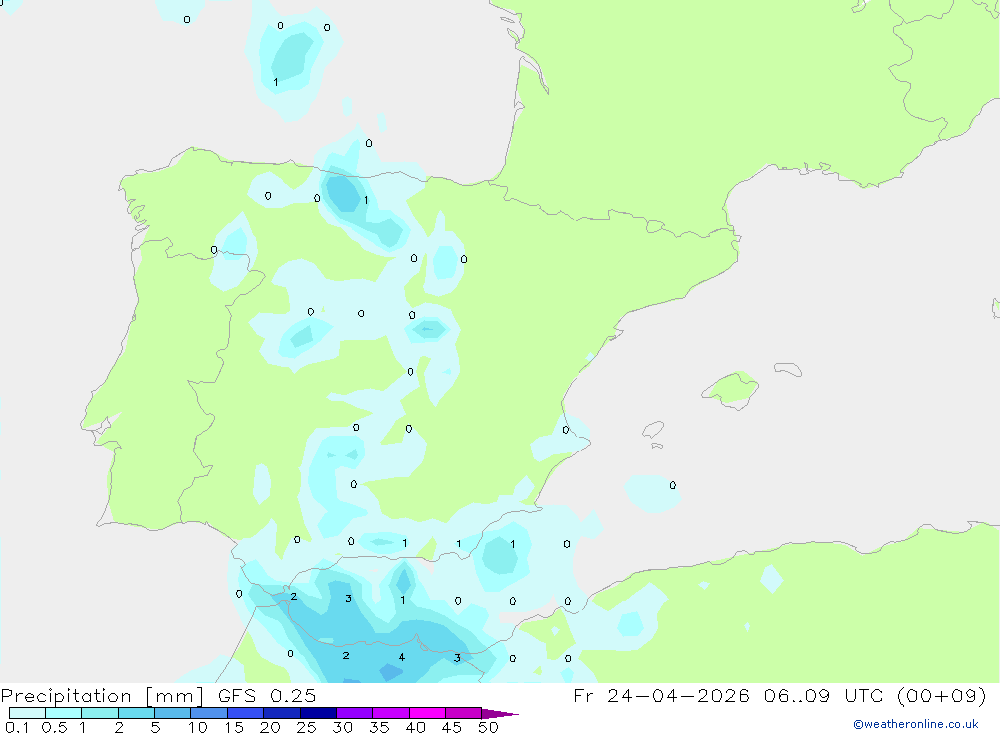Pick the 10–15 mm blue legend swatch
The image size is (1000, 733).
[209, 713]
